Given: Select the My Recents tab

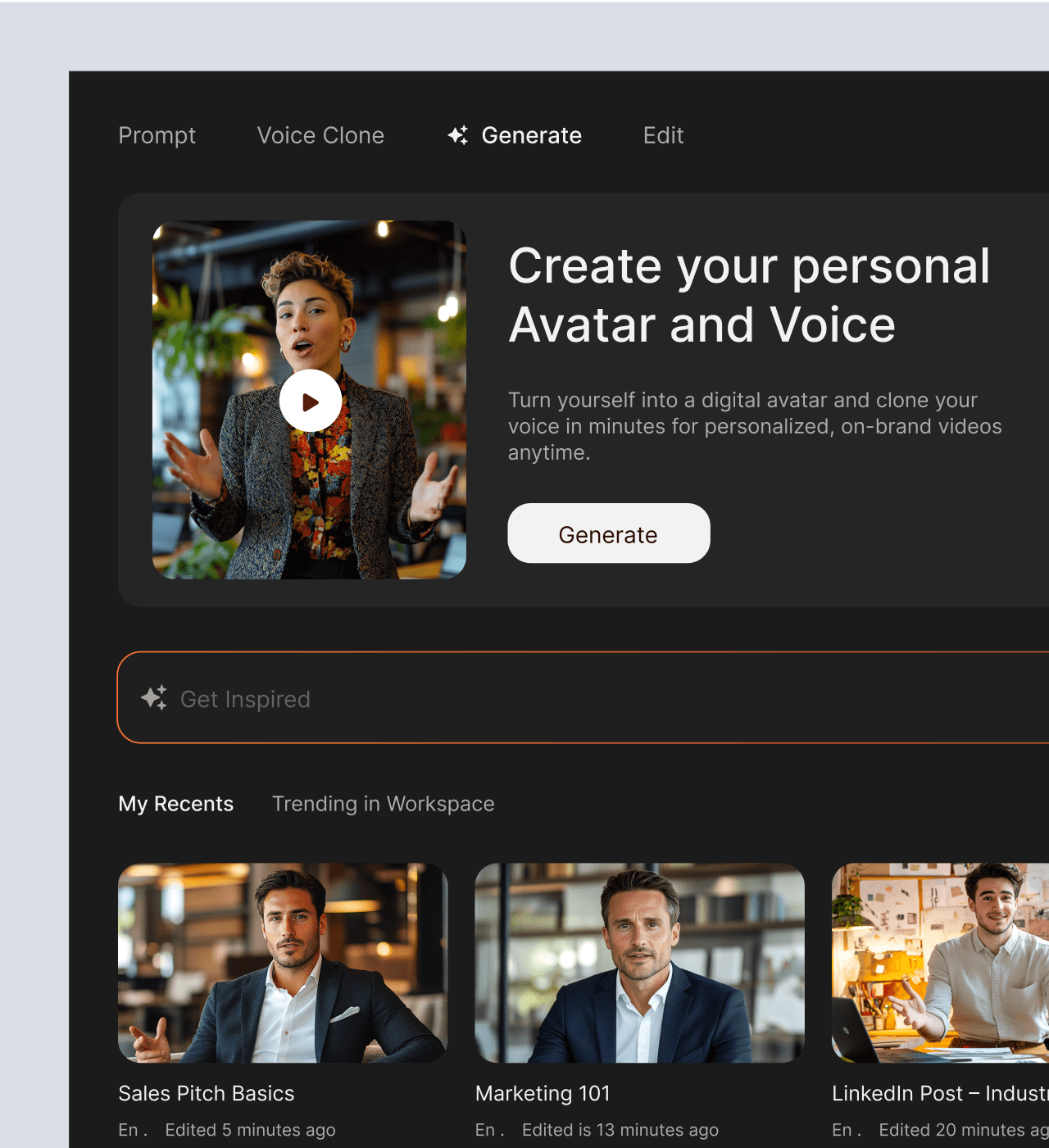Looking at the screenshot, I should (175, 804).
